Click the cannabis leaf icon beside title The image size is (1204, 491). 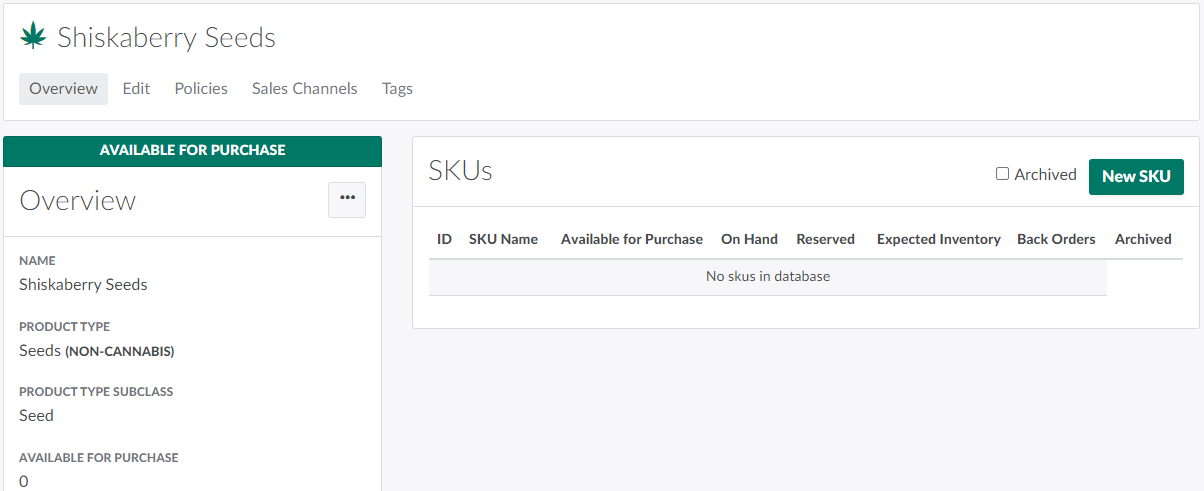(x=33, y=37)
